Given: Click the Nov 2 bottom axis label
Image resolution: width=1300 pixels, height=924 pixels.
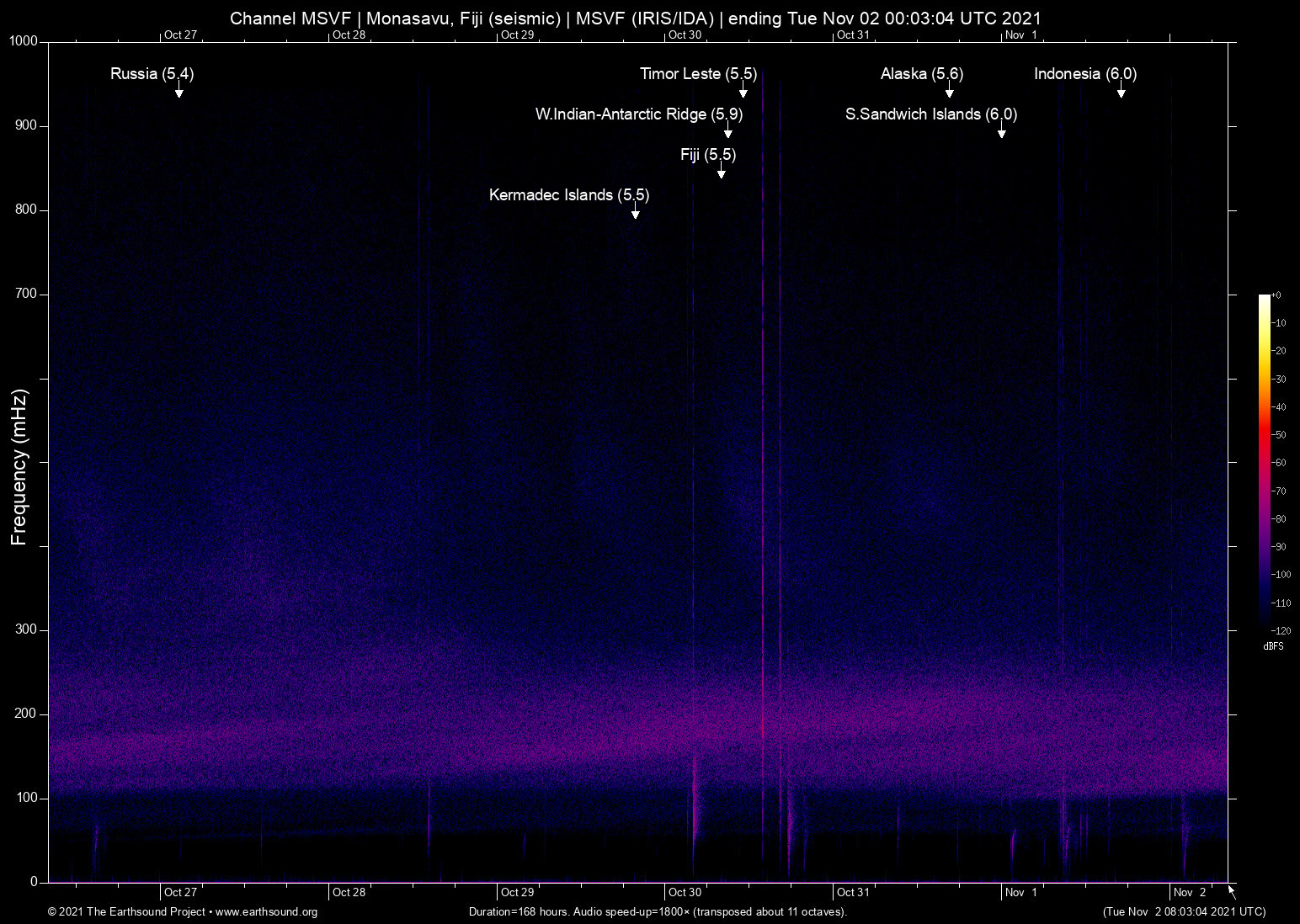Looking at the screenshot, I should click(1190, 892).
